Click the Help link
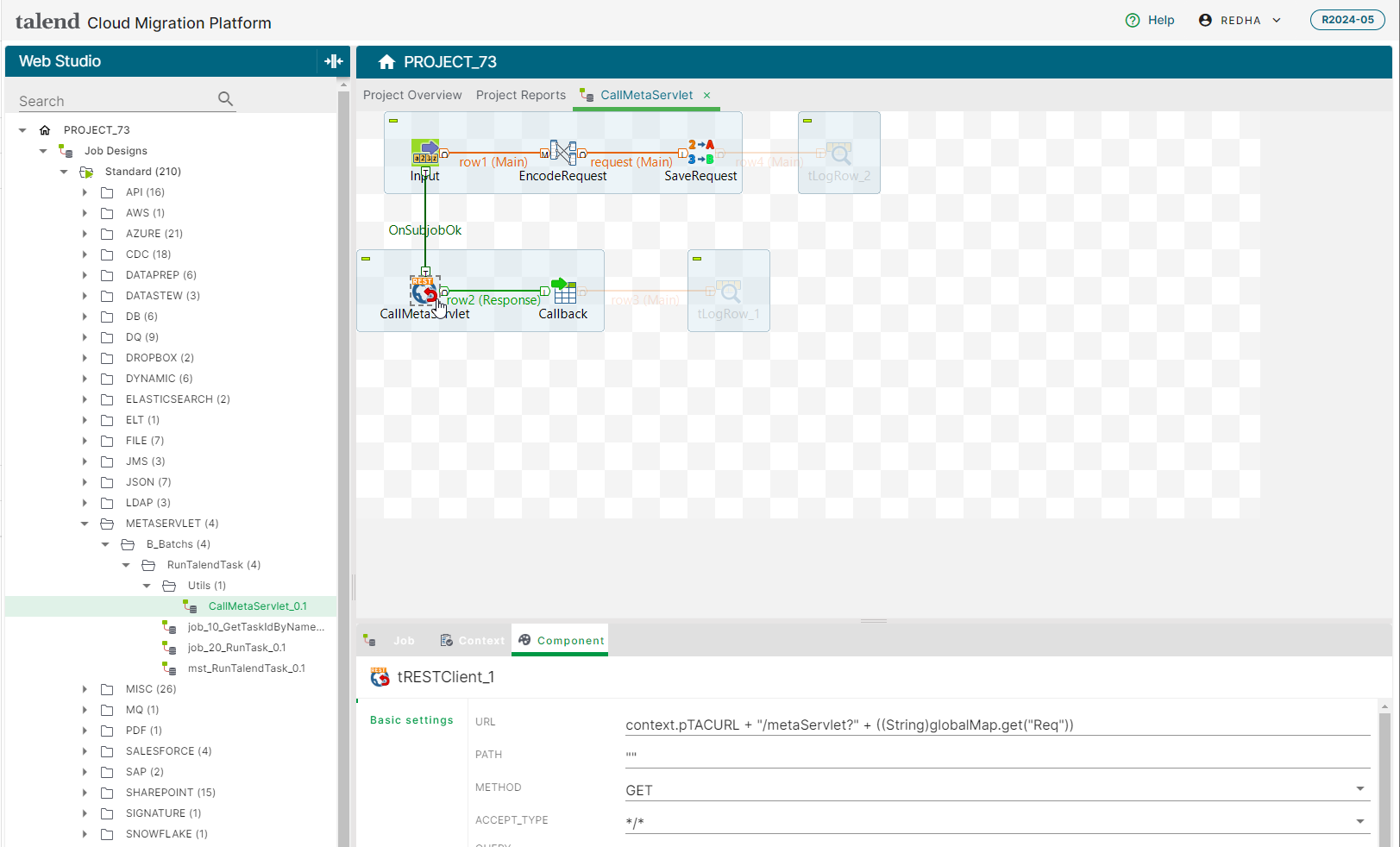 [x=1161, y=20]
